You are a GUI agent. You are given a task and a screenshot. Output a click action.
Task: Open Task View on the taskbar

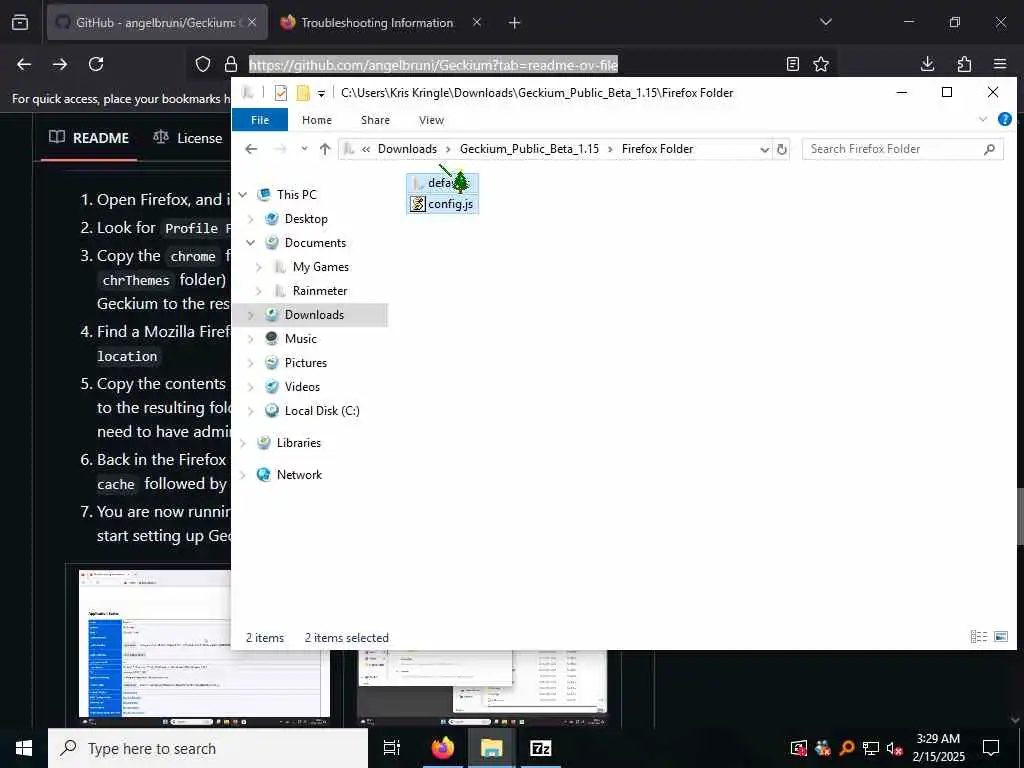coord(391,748)
